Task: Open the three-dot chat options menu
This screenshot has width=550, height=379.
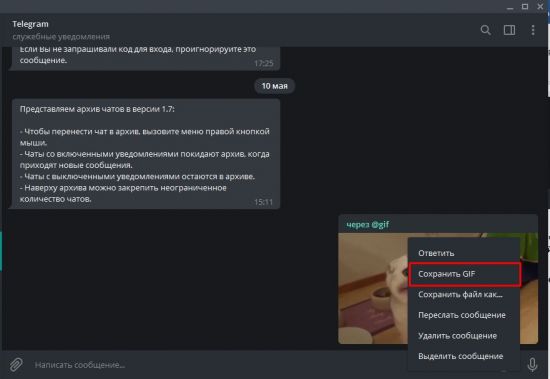Action: [x=533, y=30]
